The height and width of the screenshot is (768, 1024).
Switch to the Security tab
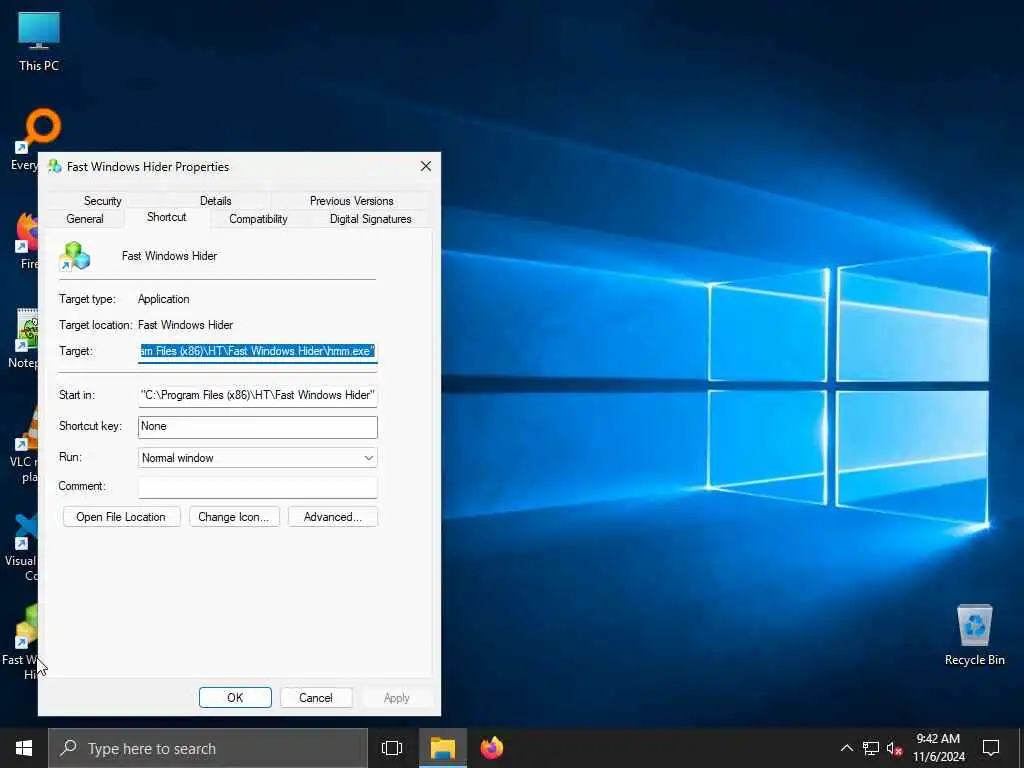(x=103, y=200)
